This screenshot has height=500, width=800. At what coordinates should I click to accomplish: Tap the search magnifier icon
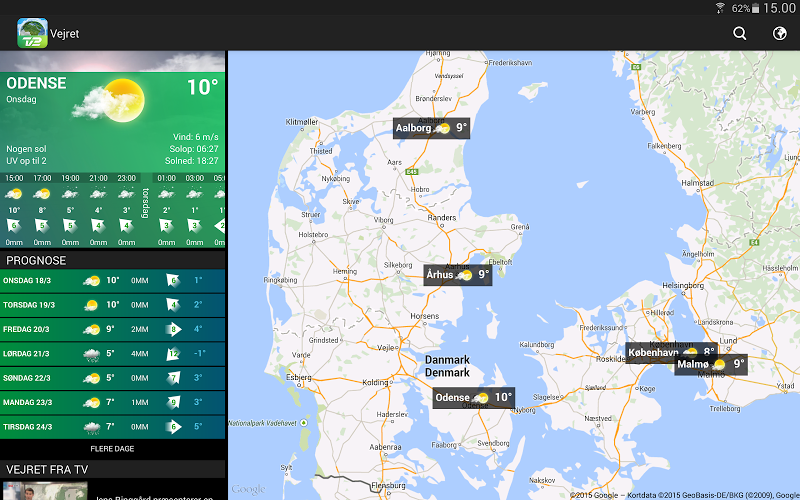739,33
